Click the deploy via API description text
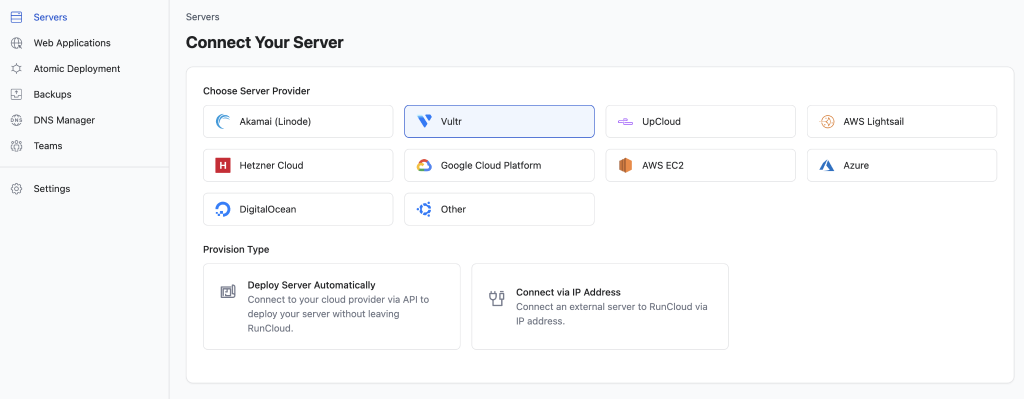The image size is (1024, 399). [x=338, y=314]
